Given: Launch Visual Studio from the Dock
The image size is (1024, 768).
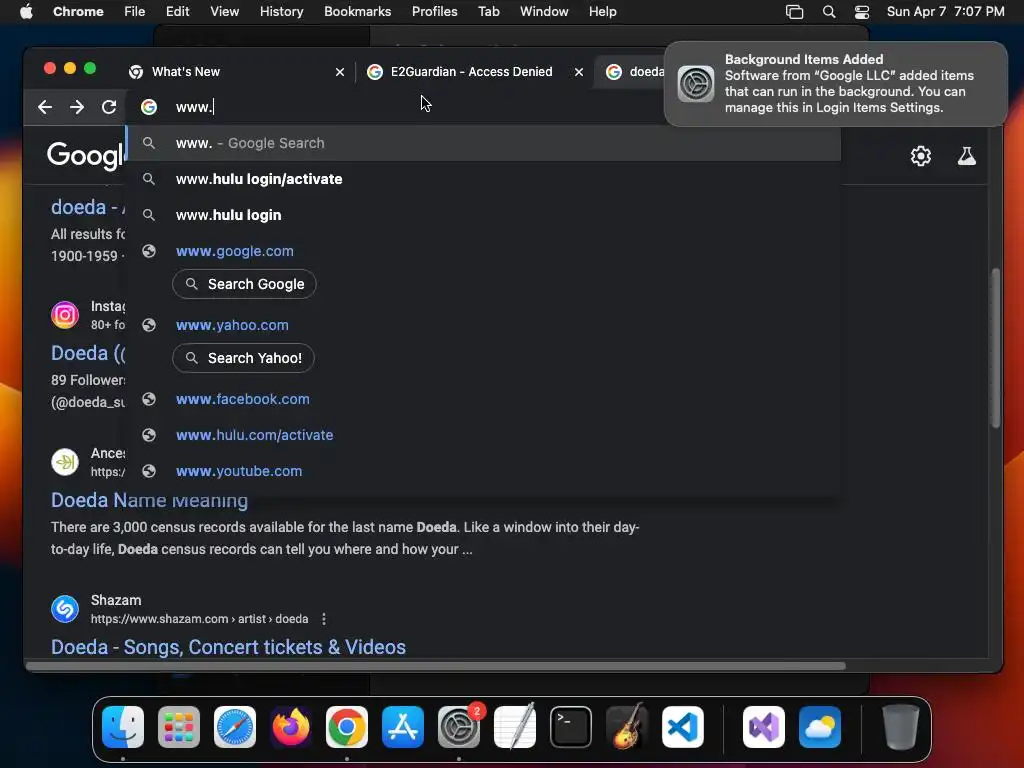Looking at the screenshot, I should 764,727.
